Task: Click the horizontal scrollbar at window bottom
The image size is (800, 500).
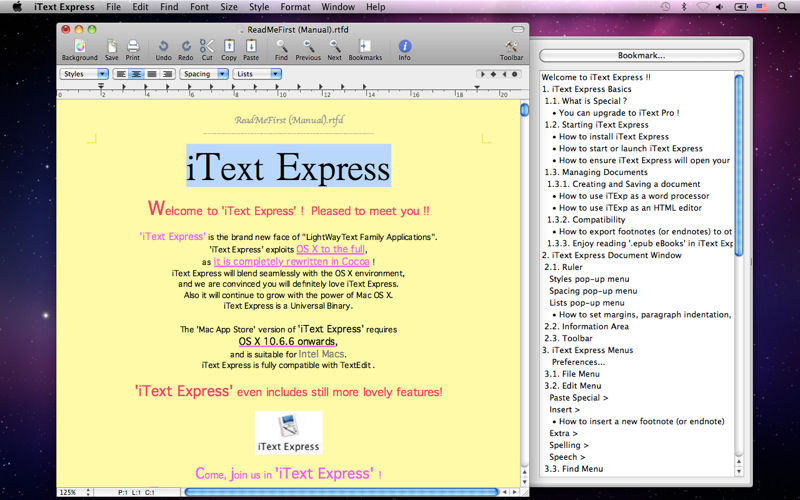Action: pyautogui.click(x=341, y=492)
